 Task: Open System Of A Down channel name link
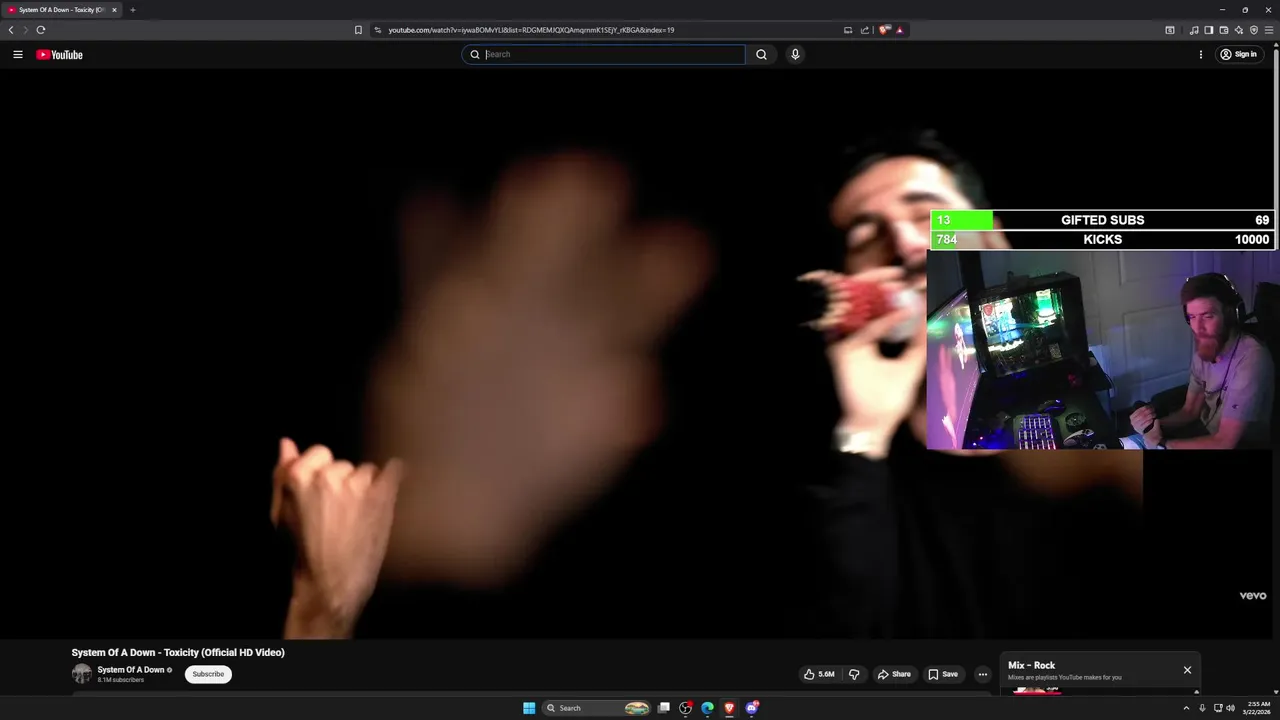pos(131,670)
